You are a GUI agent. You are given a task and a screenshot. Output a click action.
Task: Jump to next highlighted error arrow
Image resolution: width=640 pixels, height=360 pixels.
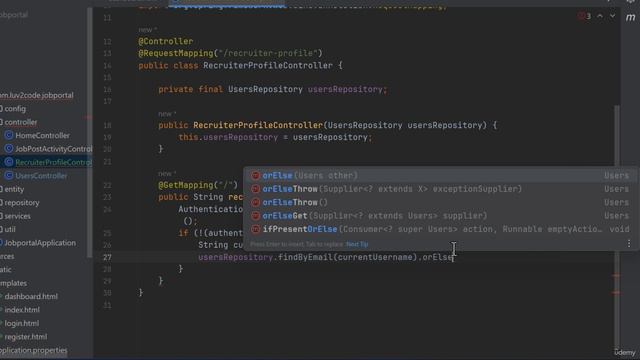(612, 16)
